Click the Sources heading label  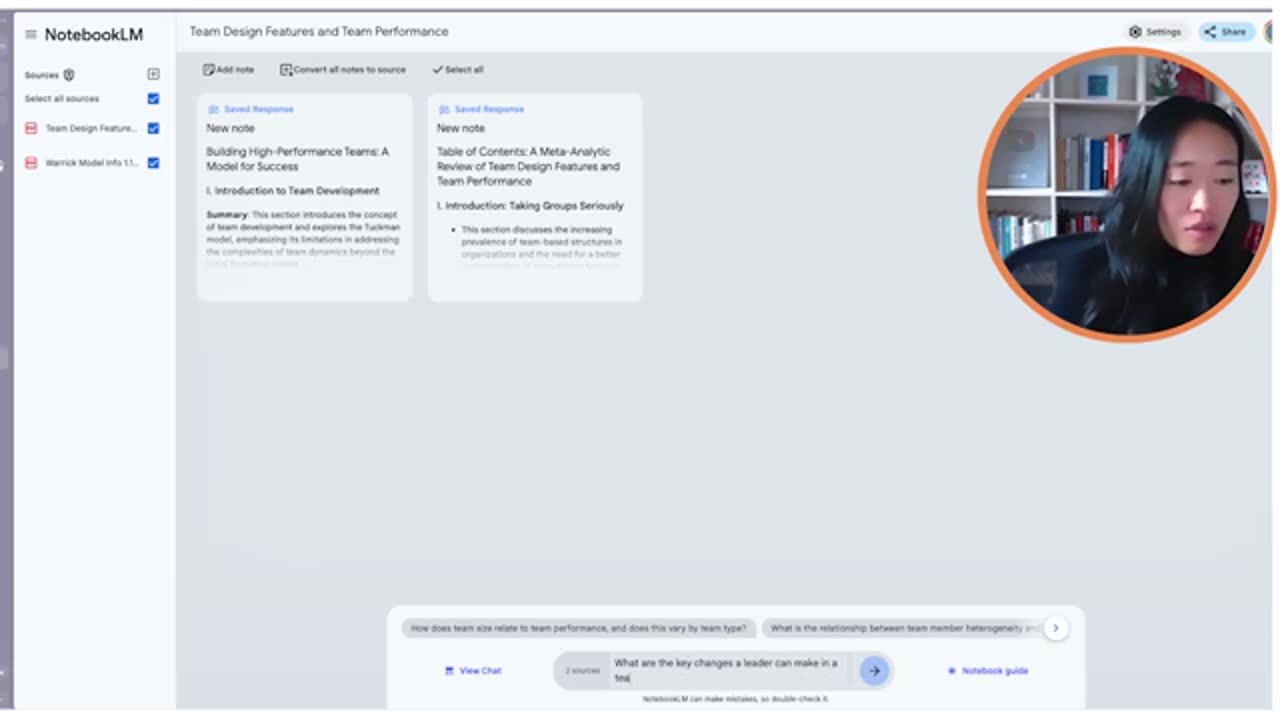(x=42, y=75)
